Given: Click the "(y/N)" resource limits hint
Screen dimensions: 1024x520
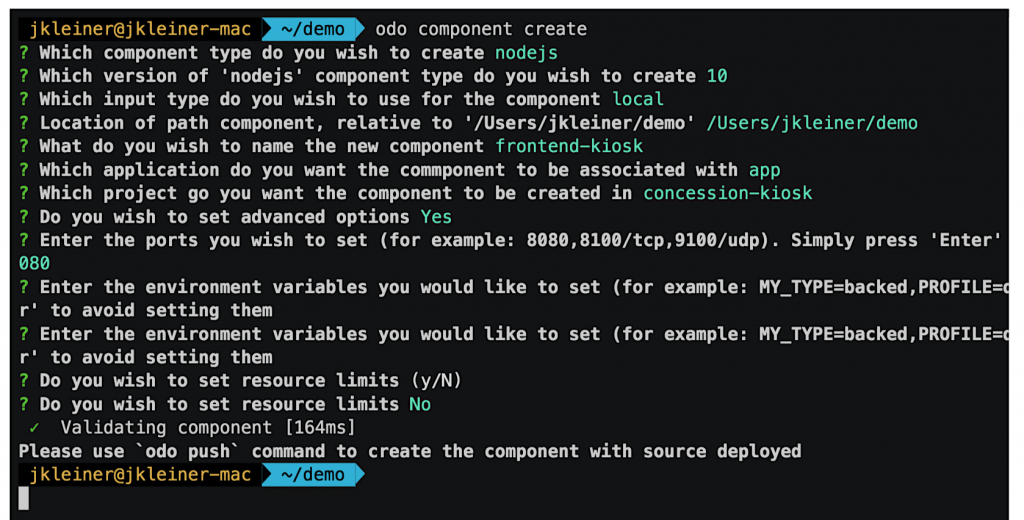Looking at the screenshot, I should point(436,381).
